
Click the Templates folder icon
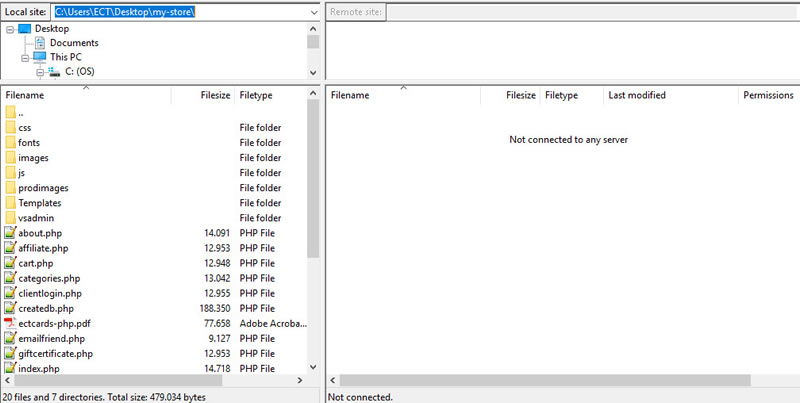10,203
